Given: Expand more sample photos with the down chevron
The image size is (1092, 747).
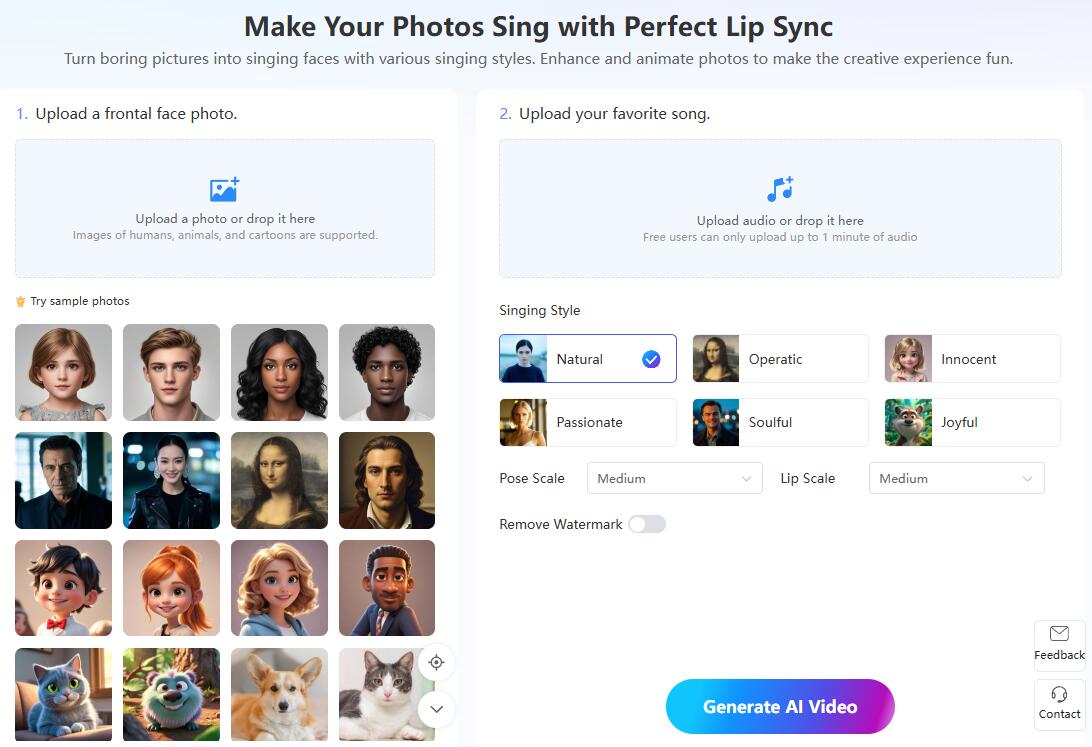Looking at the screenshot, I should point(436,709).
